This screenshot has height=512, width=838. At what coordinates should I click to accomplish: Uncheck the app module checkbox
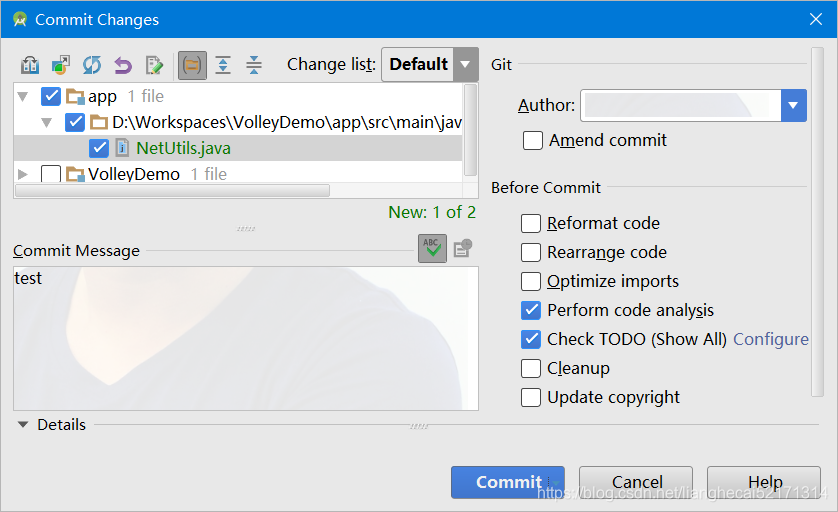click(51, 97)
